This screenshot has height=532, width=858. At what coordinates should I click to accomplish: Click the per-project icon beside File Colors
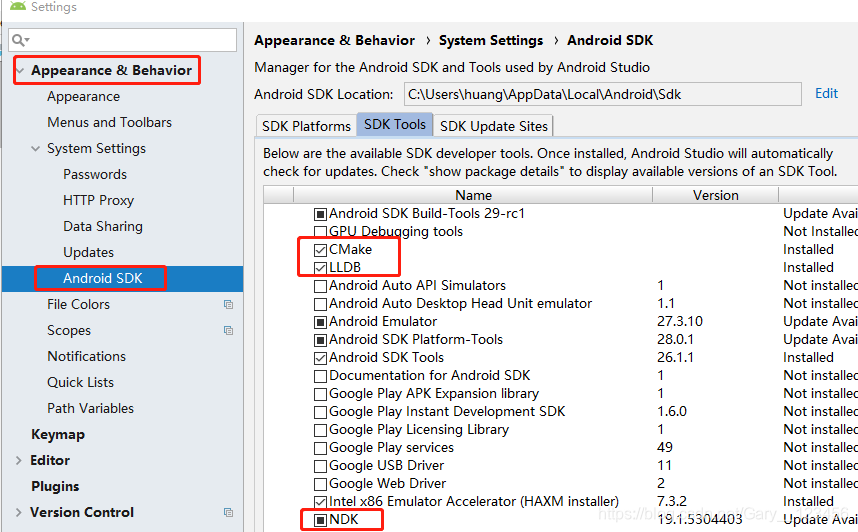tap(228, 304)
